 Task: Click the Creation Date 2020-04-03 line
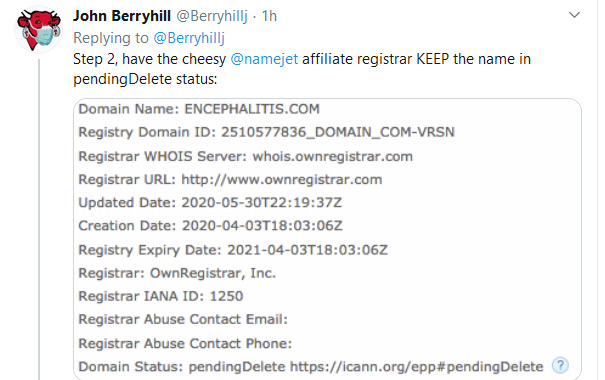(211, 226)
